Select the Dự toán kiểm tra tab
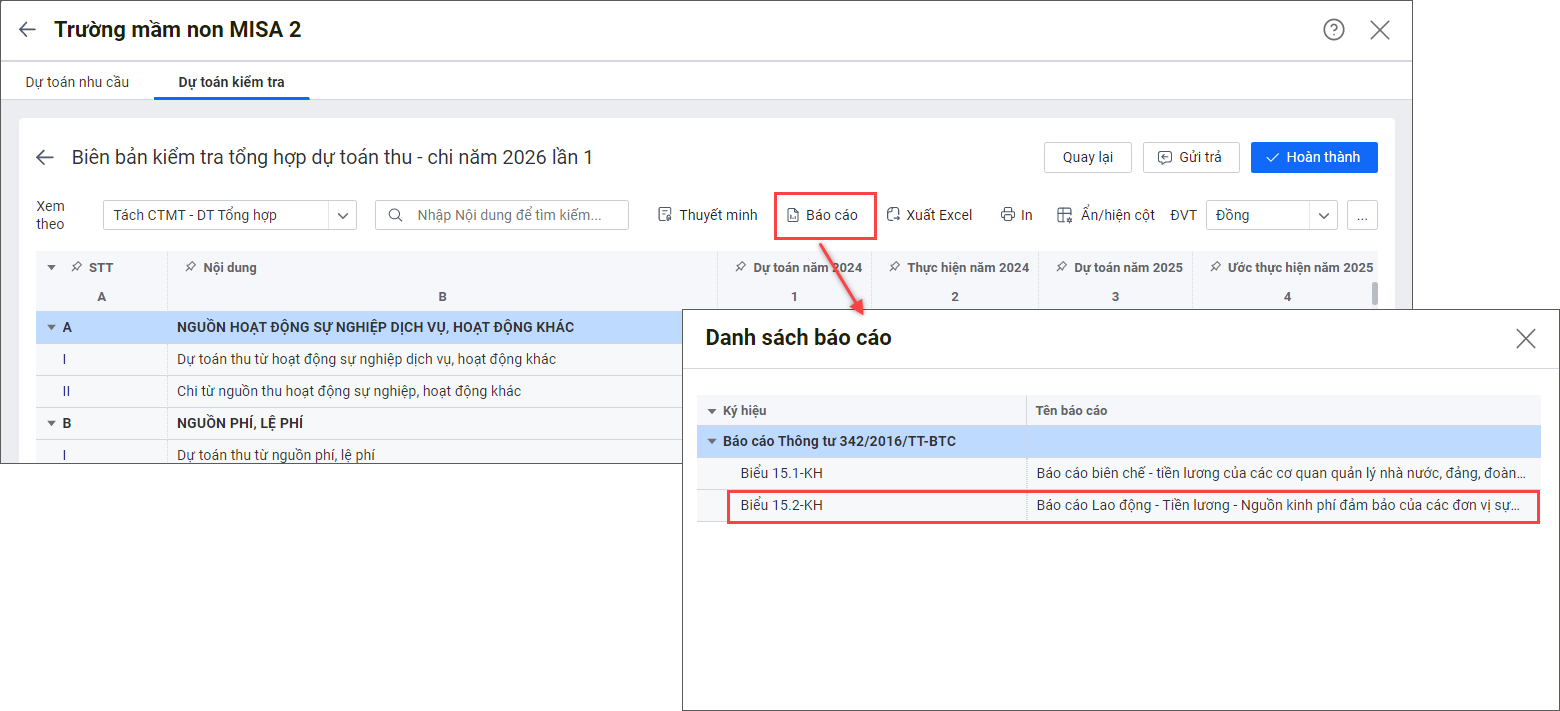 [231, 82]
